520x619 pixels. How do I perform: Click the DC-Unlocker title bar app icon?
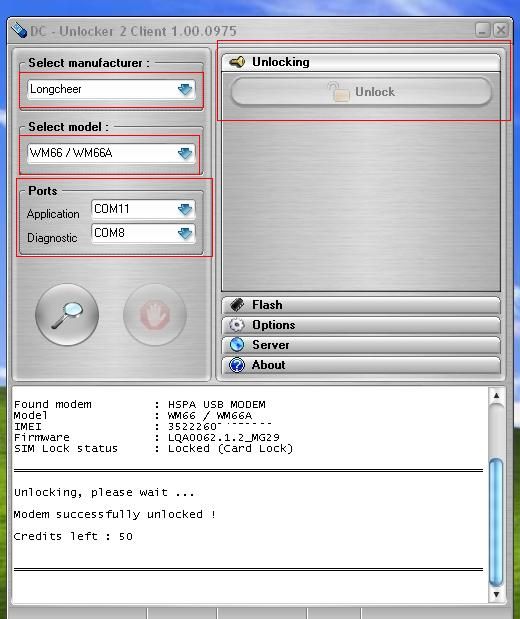coord(19,30)
